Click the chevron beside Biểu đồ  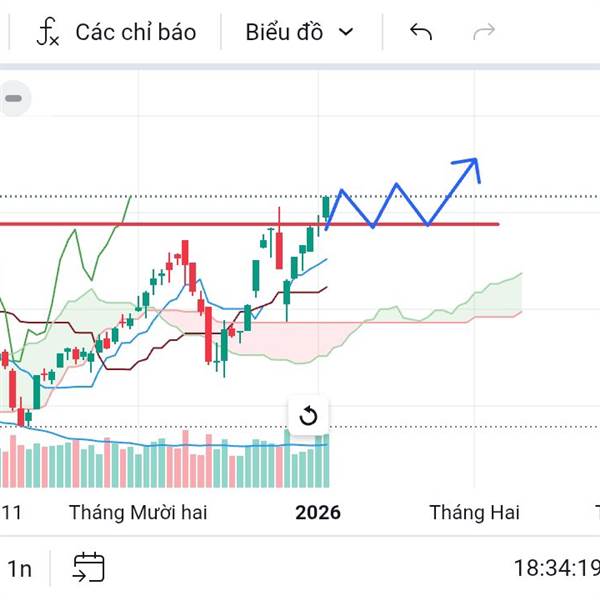[346, 32]
